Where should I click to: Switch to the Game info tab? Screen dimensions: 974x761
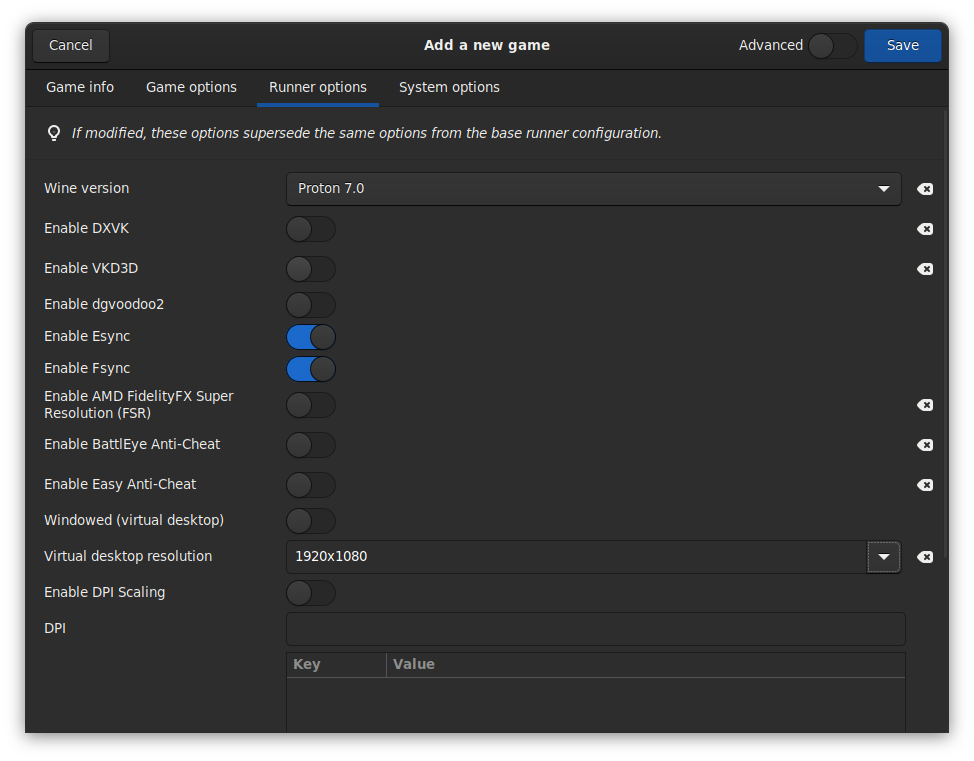80,88
